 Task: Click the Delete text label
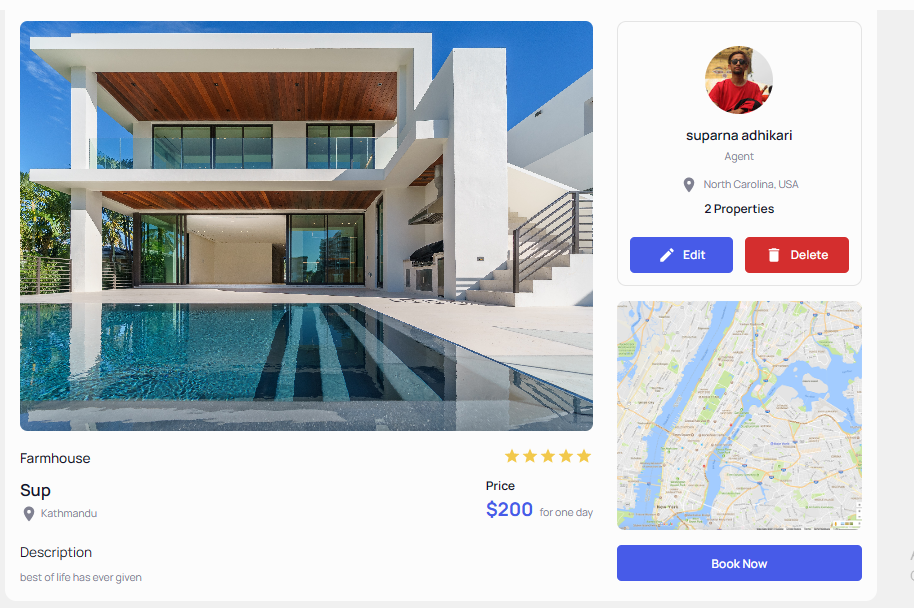(809, 255)
